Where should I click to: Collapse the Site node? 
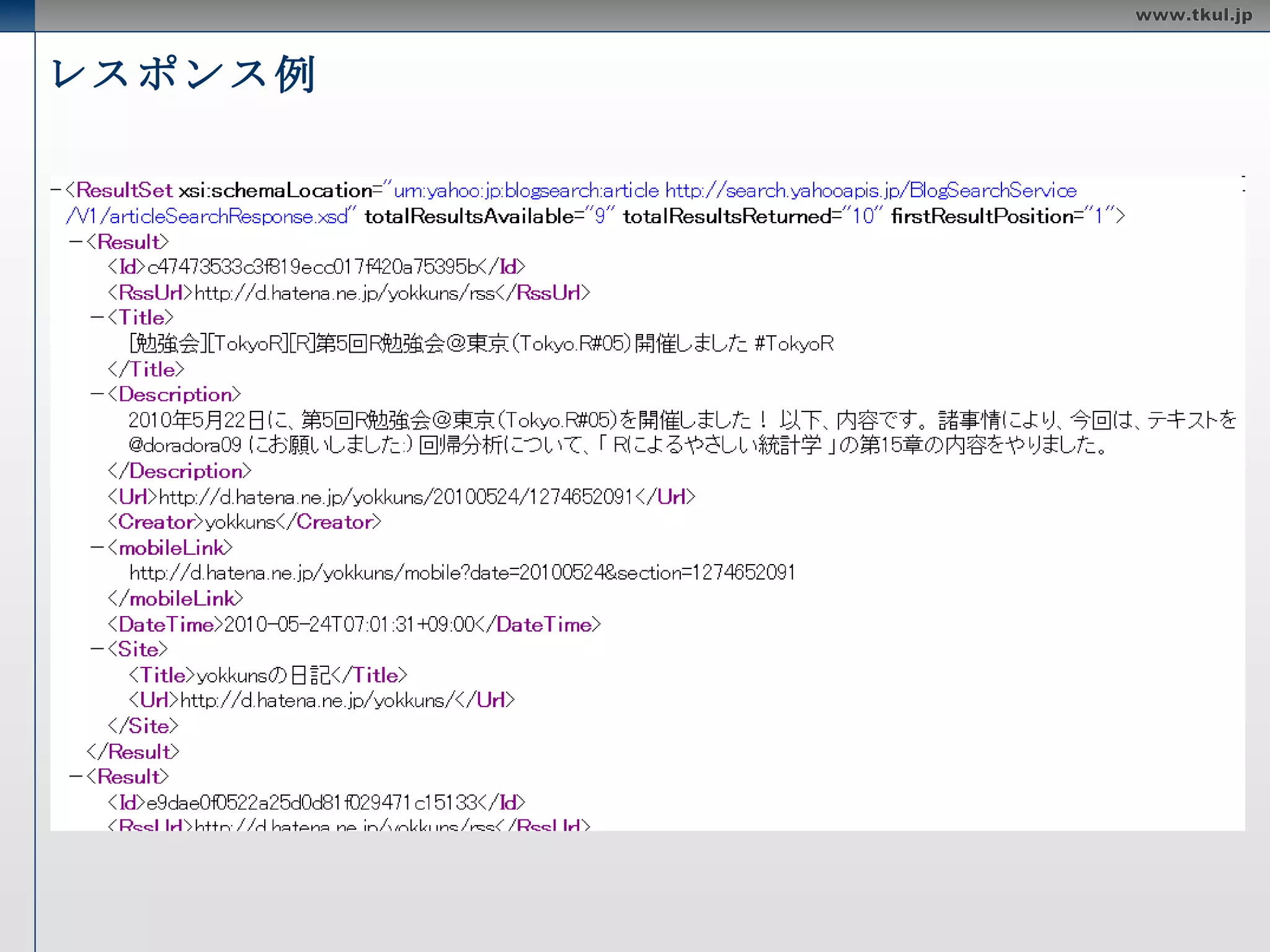click(x=97, y=650)
